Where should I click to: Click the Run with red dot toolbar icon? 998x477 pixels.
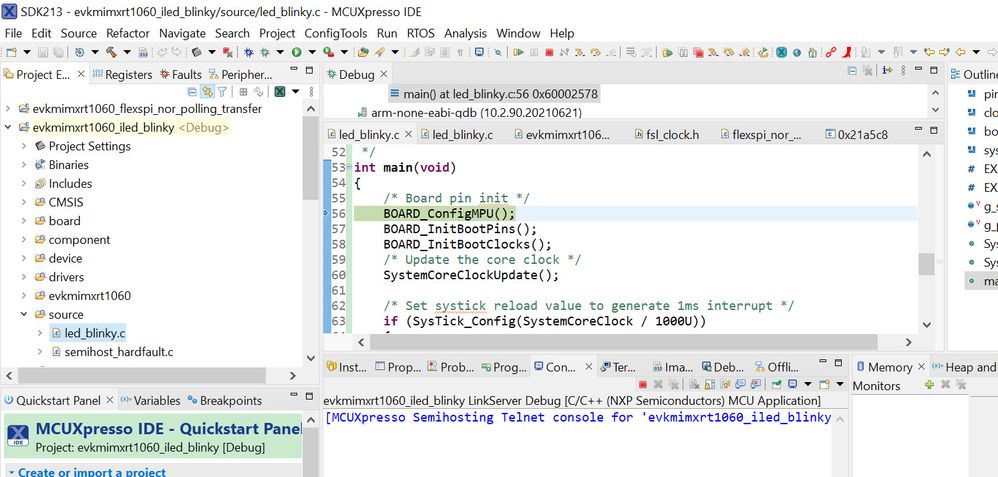pyautogui.click(x=328, y=52)
